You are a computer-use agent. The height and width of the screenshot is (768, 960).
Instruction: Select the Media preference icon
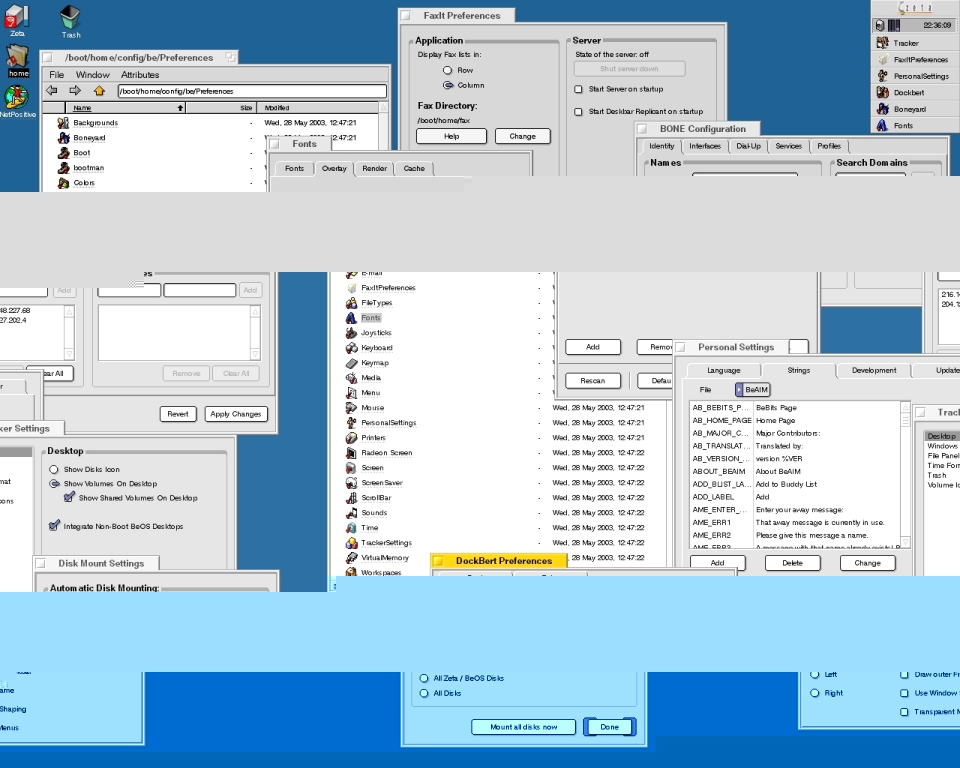tap(351, 378)
